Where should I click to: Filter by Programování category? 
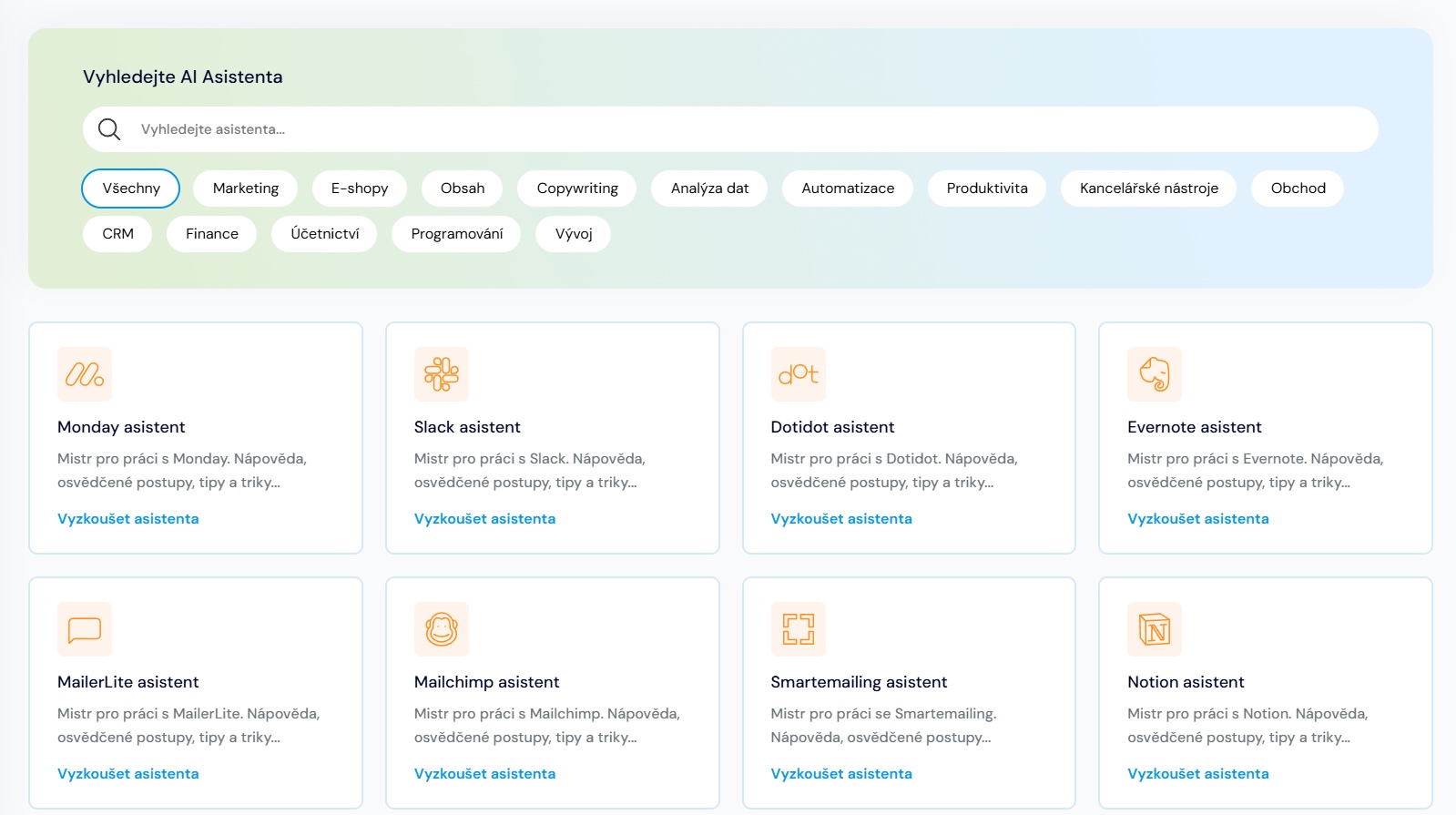[456, 234]
